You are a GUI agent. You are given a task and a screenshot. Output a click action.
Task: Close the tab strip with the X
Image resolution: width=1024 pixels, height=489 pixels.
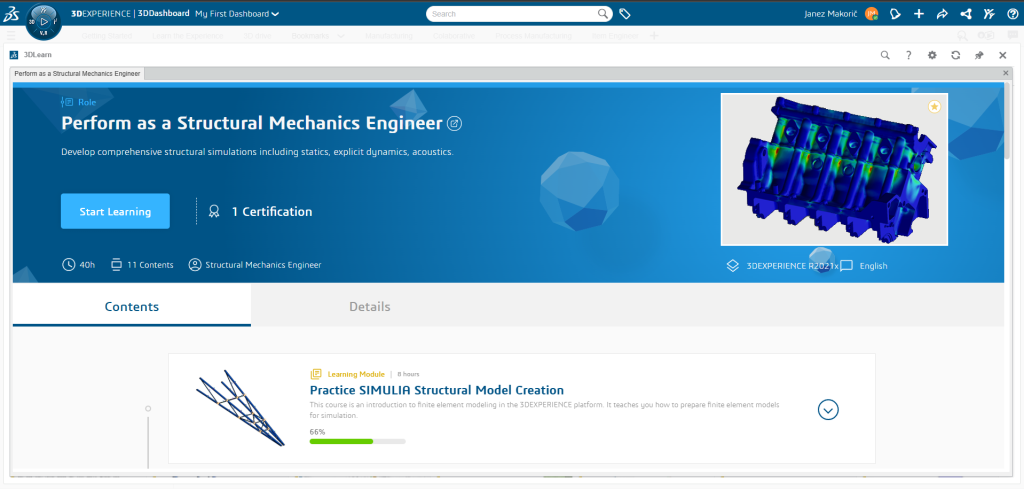click(x=1006, y=73)
